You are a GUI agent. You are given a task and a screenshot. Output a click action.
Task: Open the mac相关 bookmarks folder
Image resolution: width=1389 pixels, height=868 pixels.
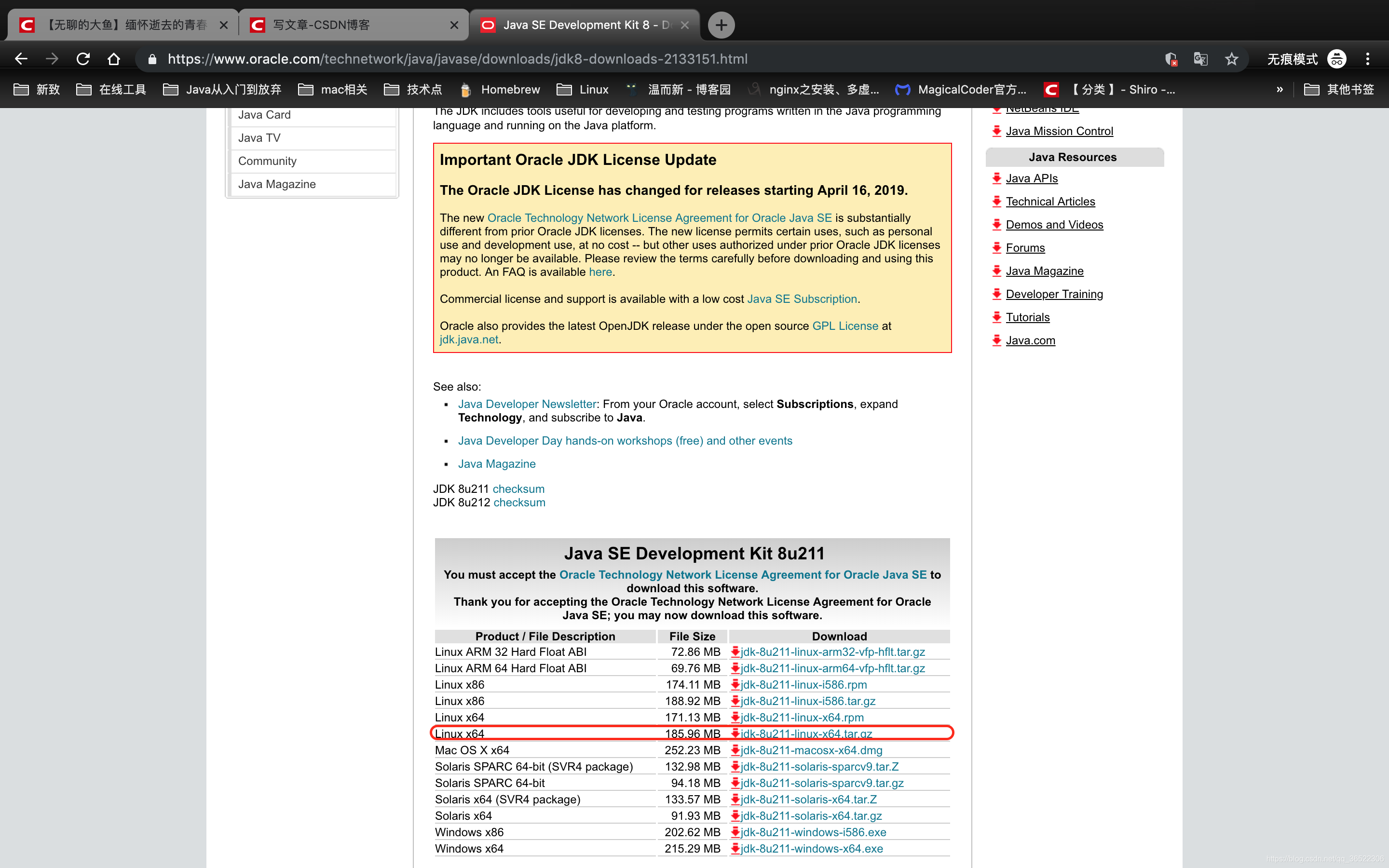tap(333, 90)
